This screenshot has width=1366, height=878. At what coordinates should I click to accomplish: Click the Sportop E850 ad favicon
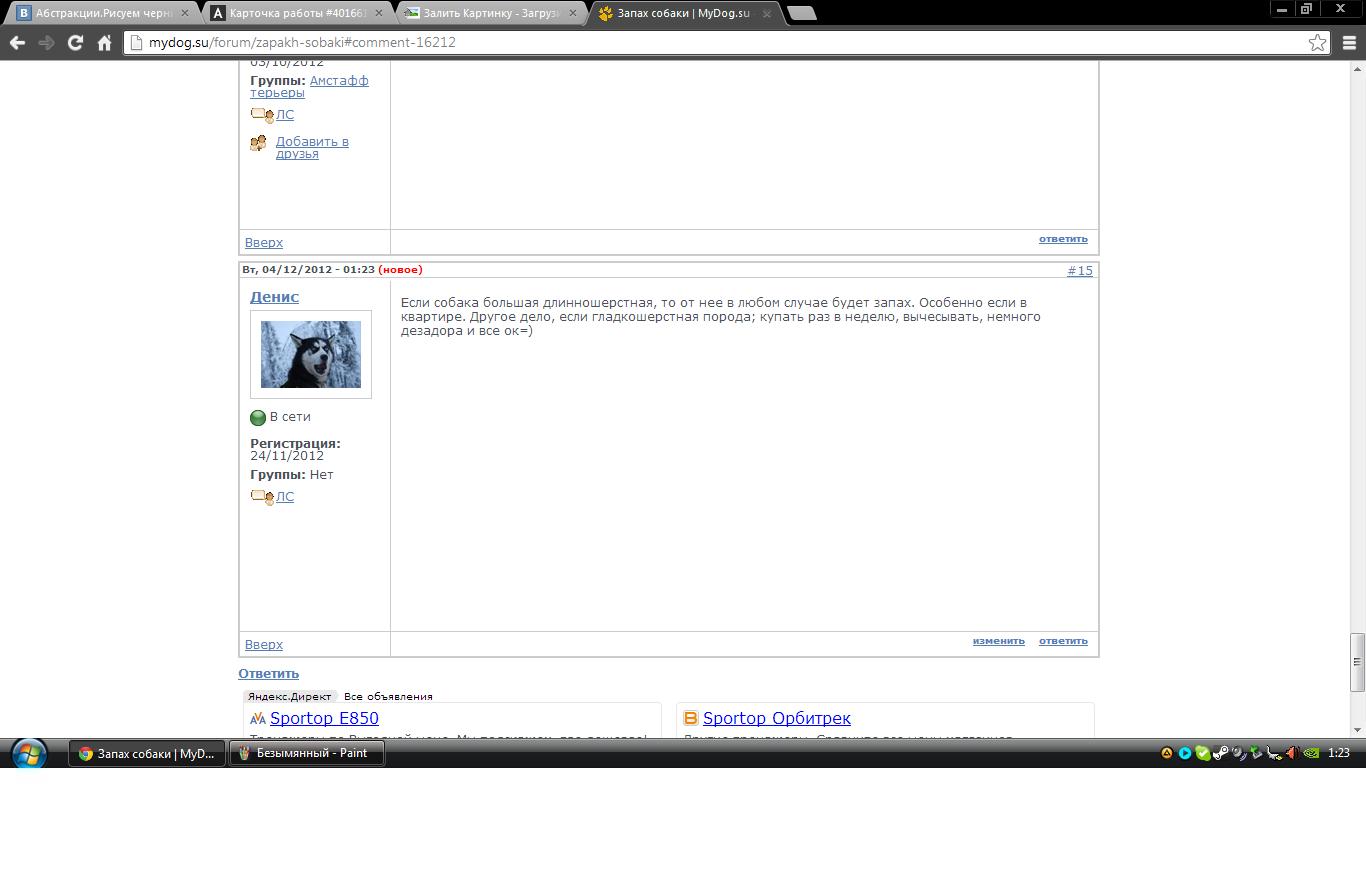pos(258,718)
